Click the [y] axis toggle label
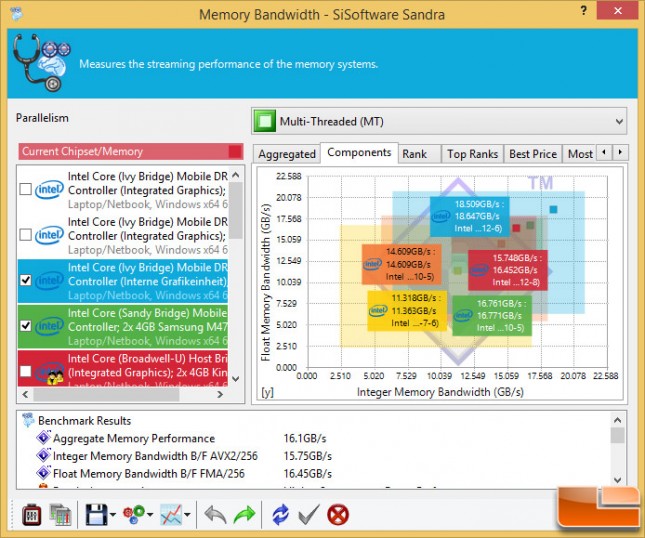The height and width of the screenshot is (538, 645). point(267,392)
